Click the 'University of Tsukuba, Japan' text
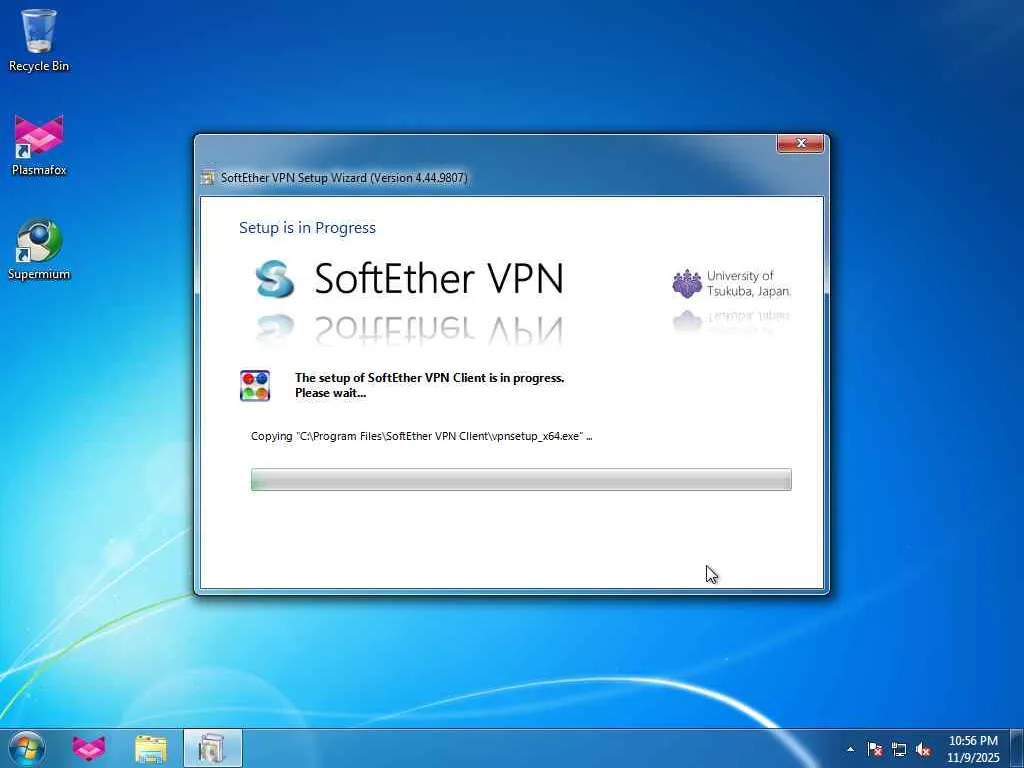The width and height of the screenshot is (1024, 768). click(x=748, y=283)
